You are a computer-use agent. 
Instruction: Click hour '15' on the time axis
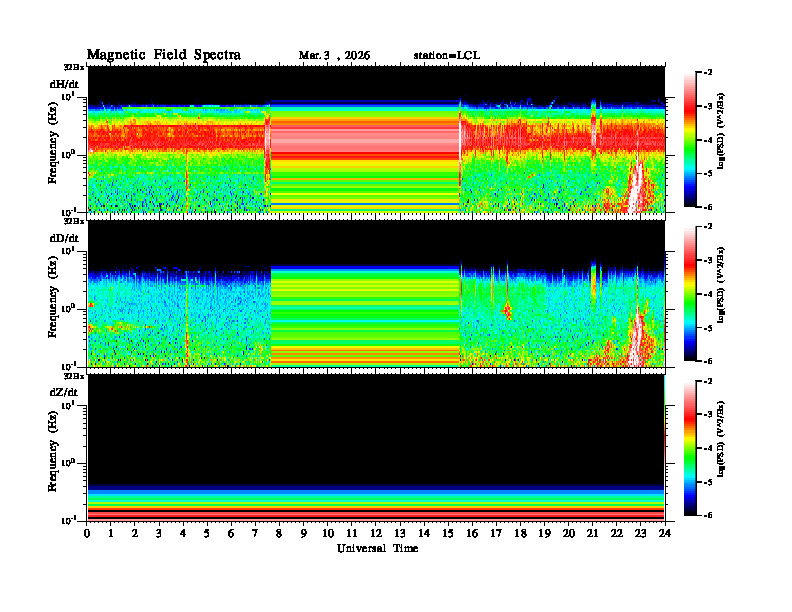pos(448,534)
